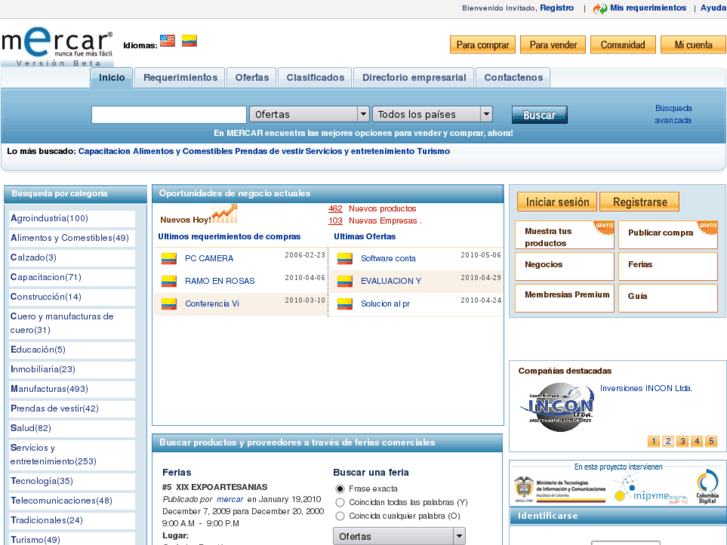Click the Registro link at top
This screenshot has height=545, width=727.
[557, 8]
